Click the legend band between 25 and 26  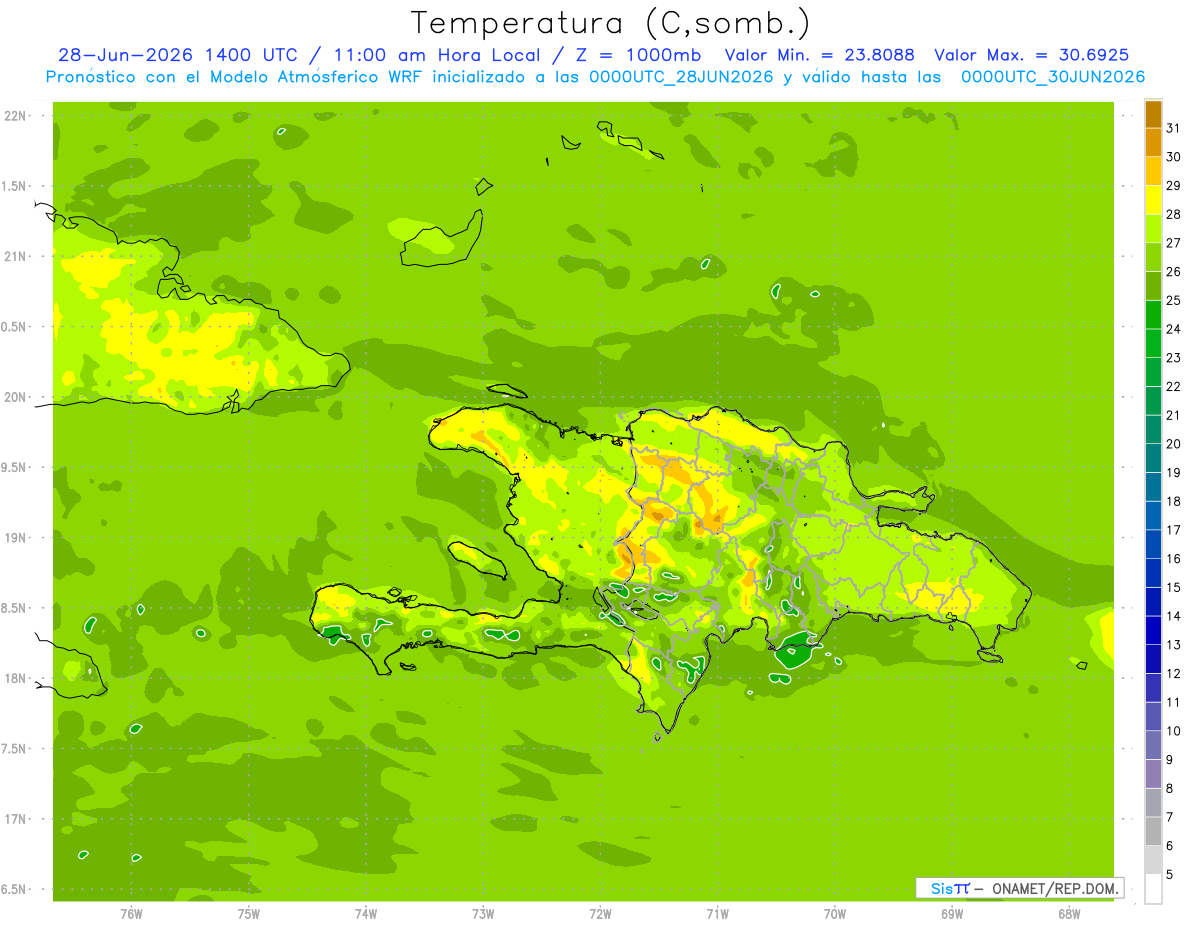pyautogui.click(x=1153, y=286)
